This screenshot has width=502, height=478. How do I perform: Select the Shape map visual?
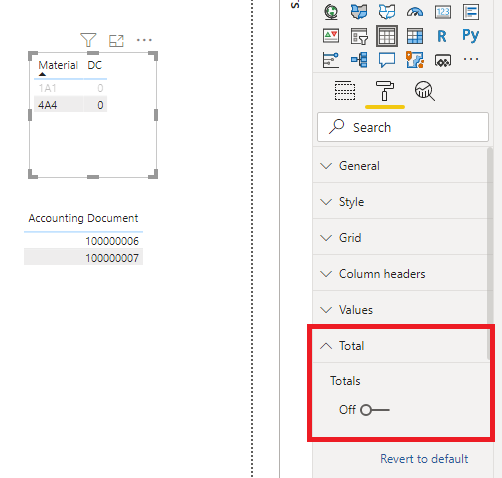387,12
